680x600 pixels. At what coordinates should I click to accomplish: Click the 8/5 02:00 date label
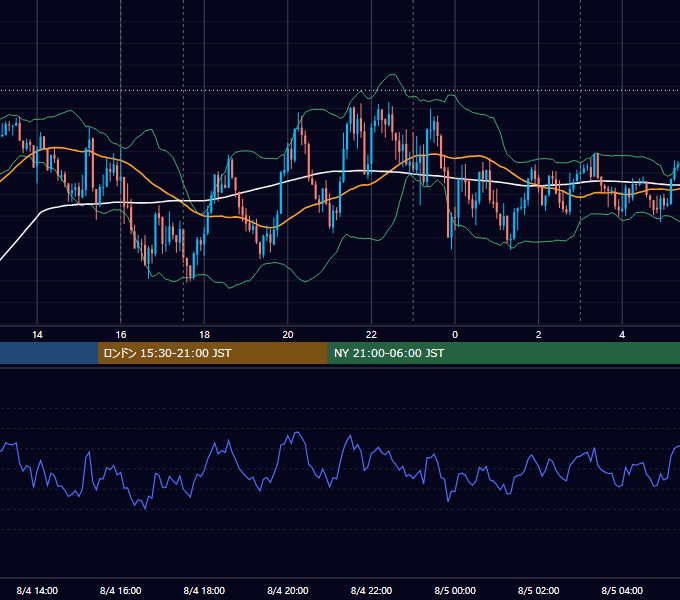[x=539, y=590]
